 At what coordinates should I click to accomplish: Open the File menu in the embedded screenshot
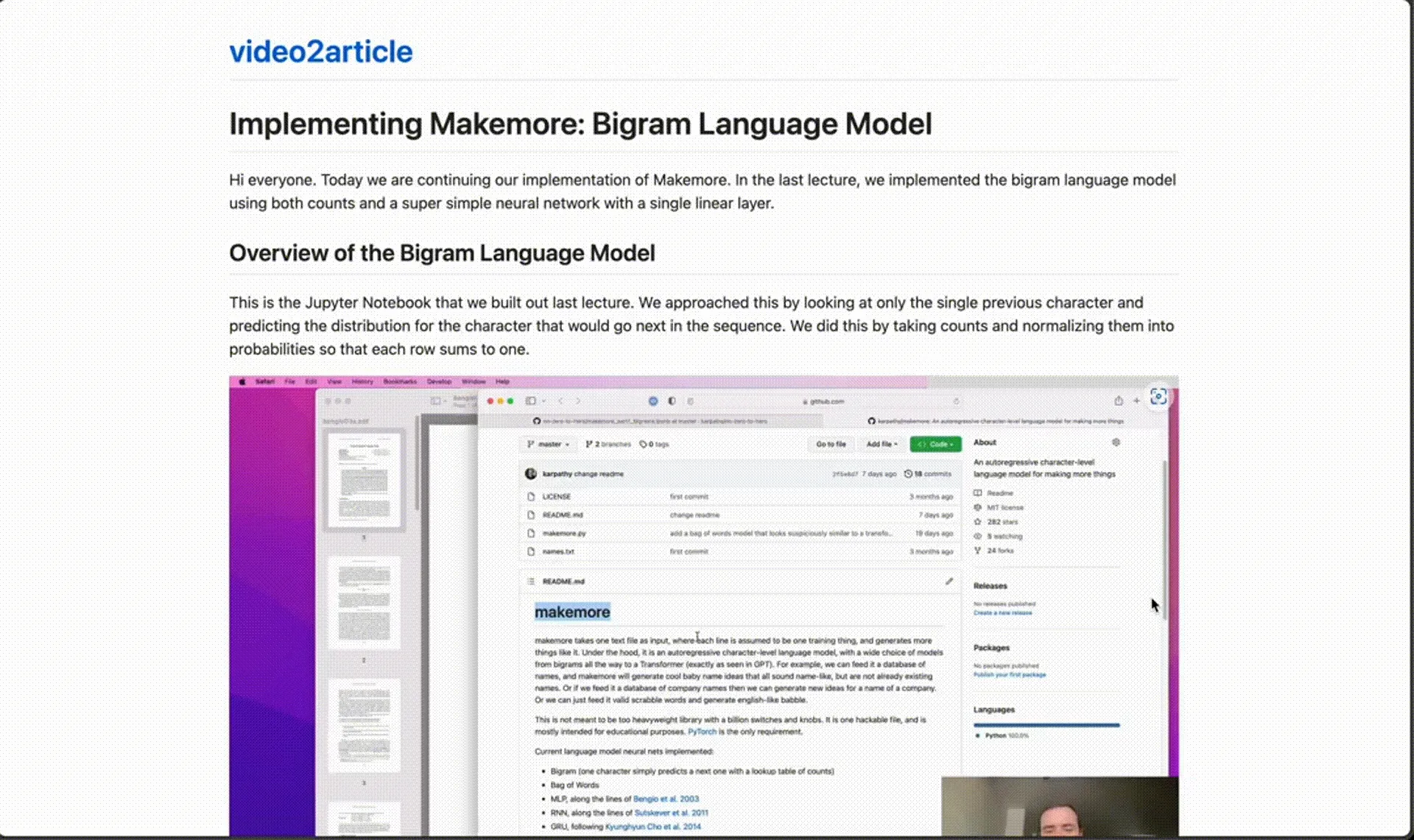[x=289, y=381]
